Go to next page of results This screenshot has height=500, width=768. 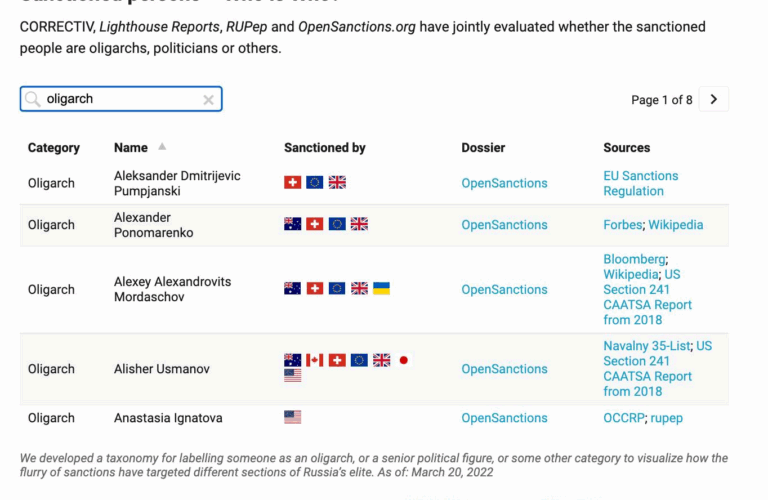(713, 99)
